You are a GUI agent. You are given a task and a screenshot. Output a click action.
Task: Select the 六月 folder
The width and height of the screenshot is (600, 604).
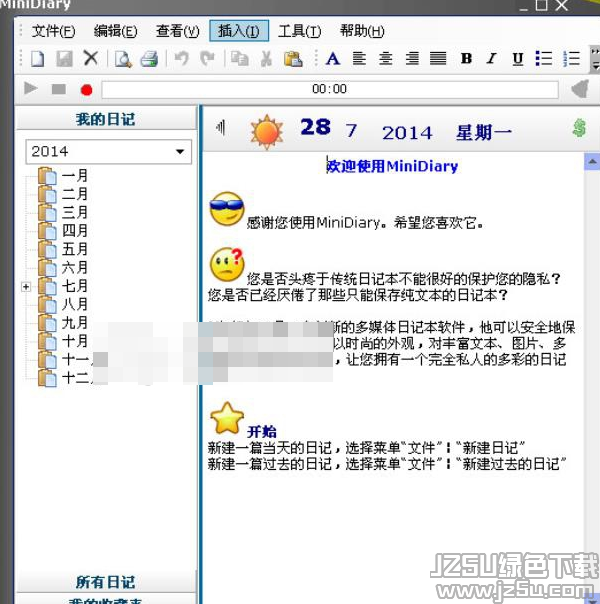click(64, 267)
